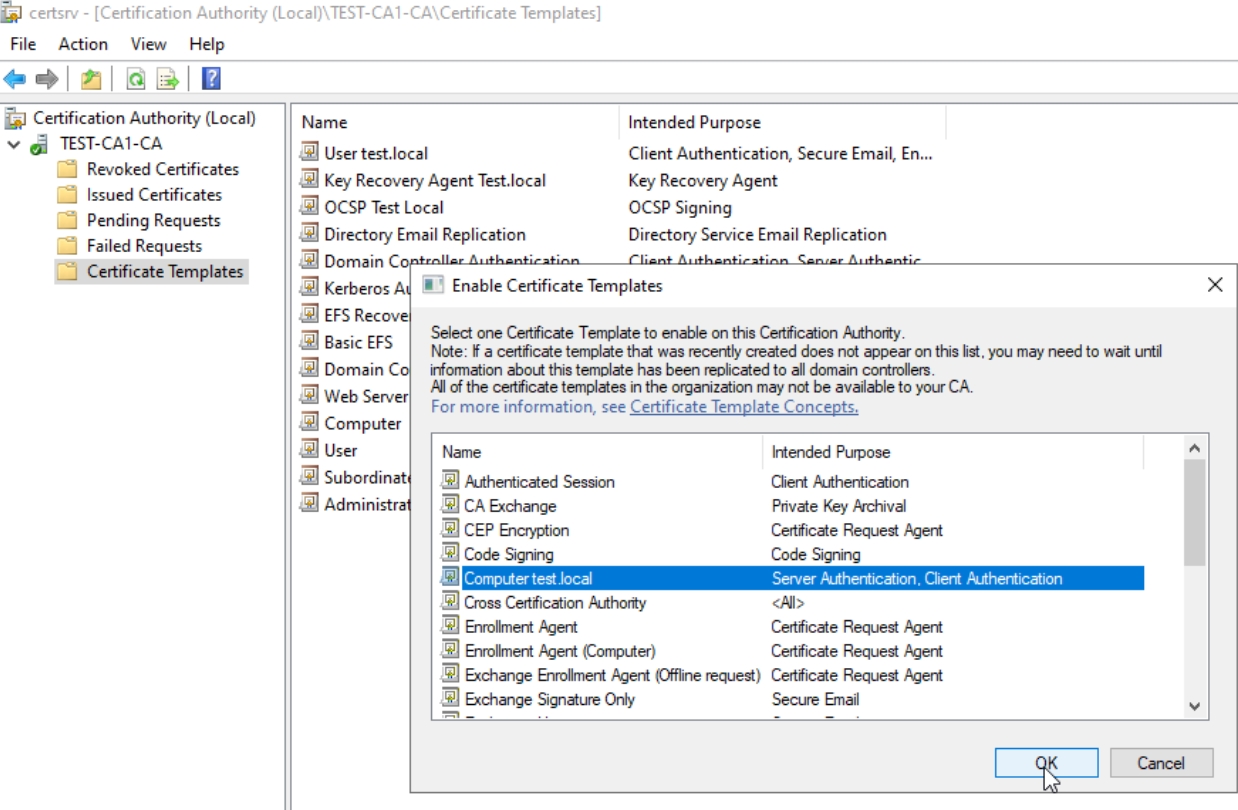Click Directory Email Replication template icon

pos(310,234)
